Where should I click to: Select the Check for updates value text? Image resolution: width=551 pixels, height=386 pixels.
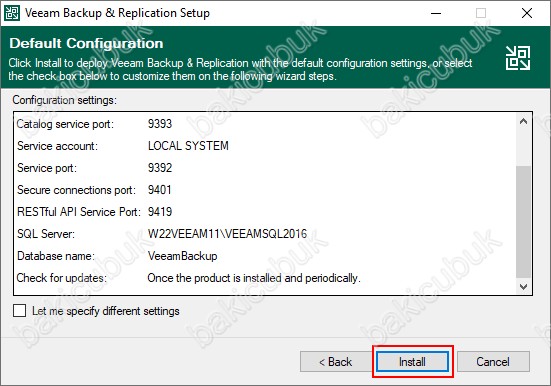click(x=254, y=278)
